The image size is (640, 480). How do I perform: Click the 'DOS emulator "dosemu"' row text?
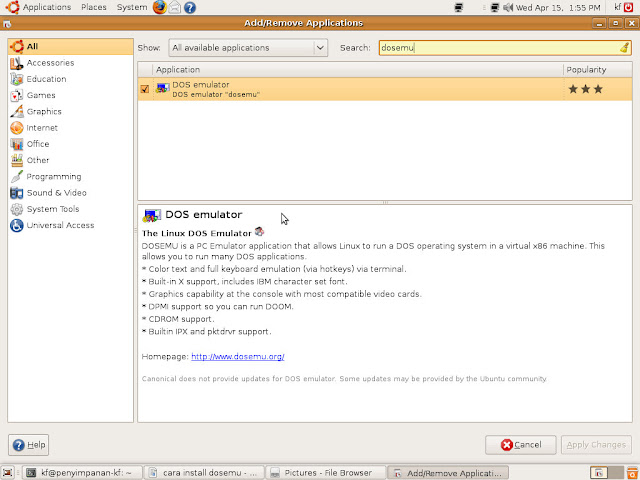click(216, 94)
